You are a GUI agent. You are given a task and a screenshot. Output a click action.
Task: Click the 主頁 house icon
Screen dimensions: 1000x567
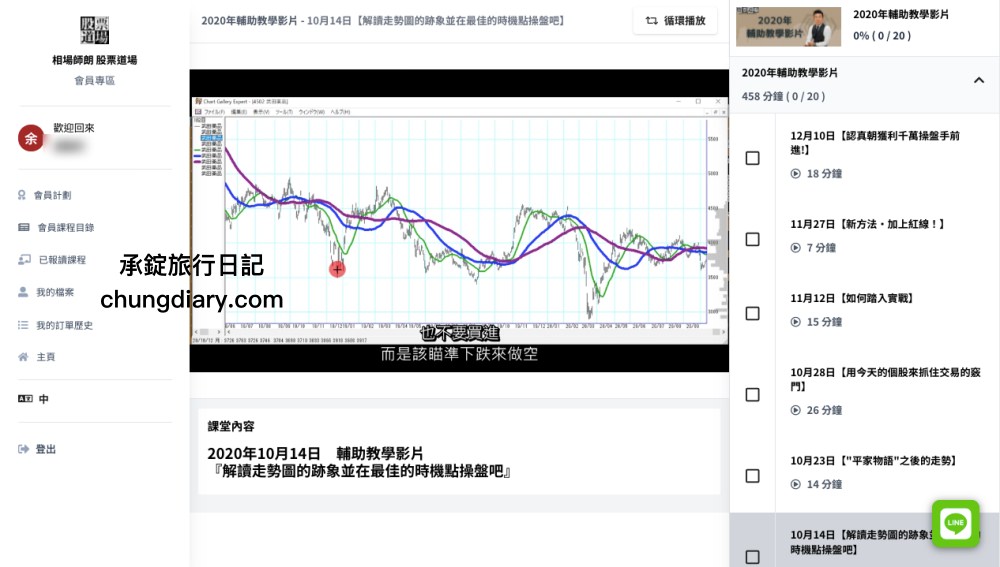[23, 357]
